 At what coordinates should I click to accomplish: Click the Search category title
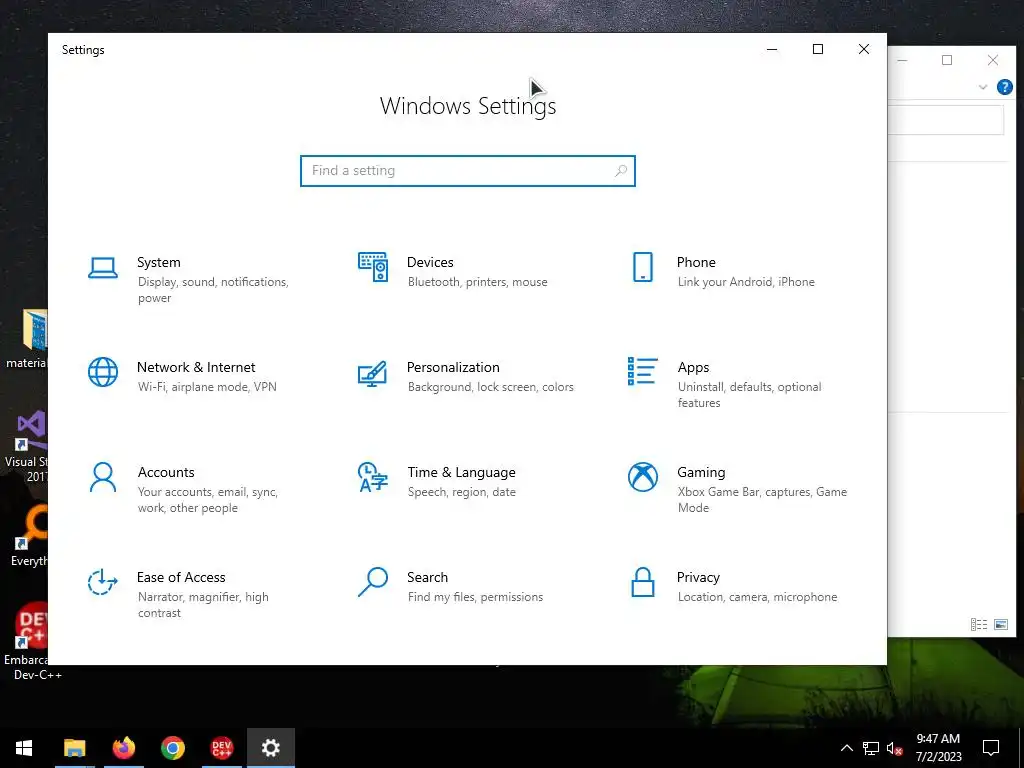[427, 577]
